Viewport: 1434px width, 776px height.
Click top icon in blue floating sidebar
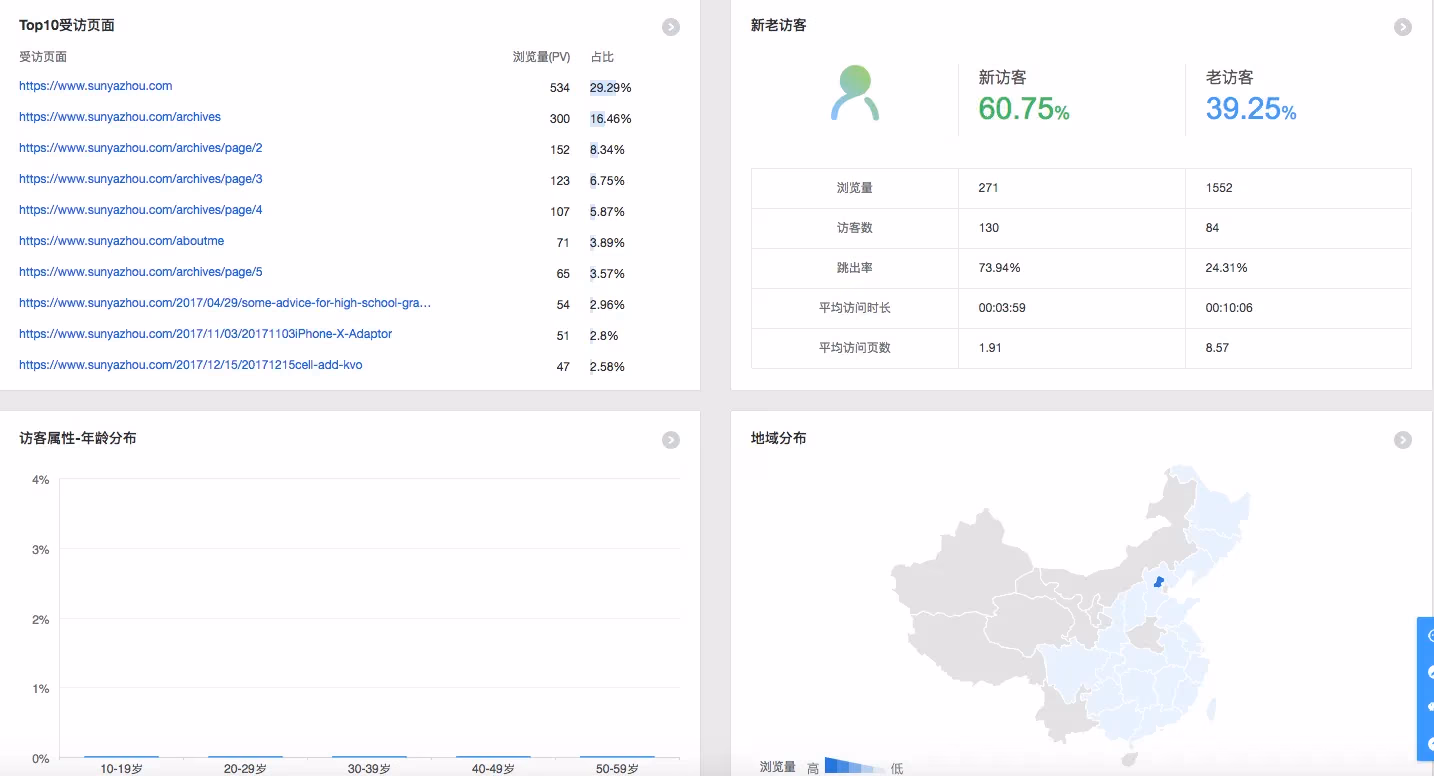point(1429,636)
